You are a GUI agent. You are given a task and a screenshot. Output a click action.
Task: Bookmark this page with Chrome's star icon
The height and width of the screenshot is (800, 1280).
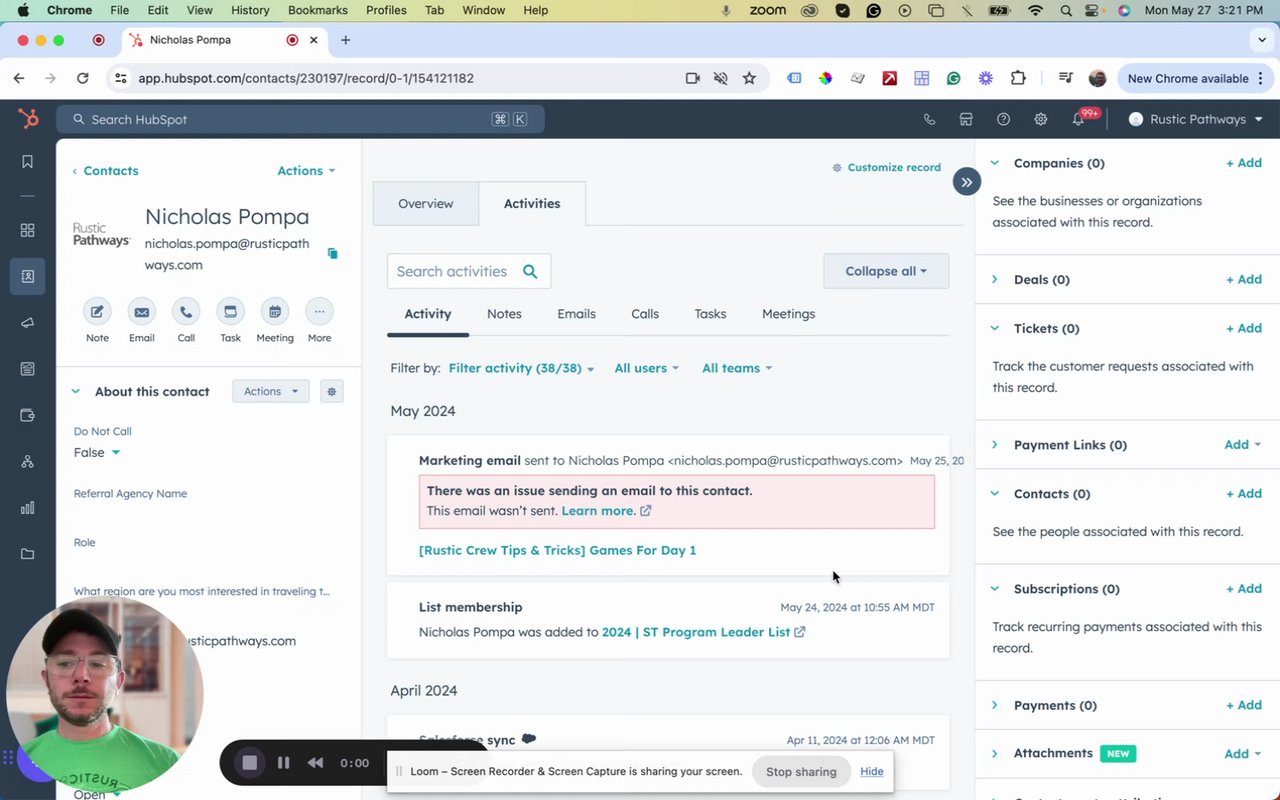749,78
